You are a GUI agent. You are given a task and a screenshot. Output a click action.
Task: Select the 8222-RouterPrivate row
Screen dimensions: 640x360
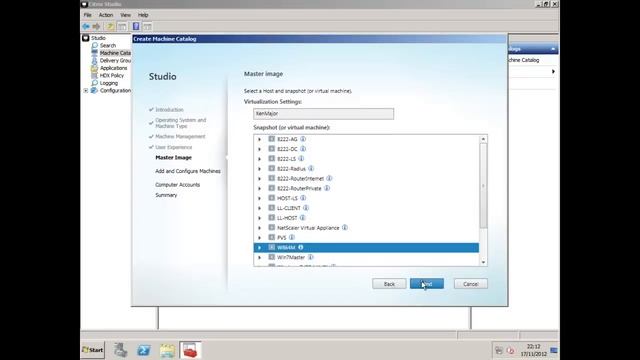(x=366, y=188)
